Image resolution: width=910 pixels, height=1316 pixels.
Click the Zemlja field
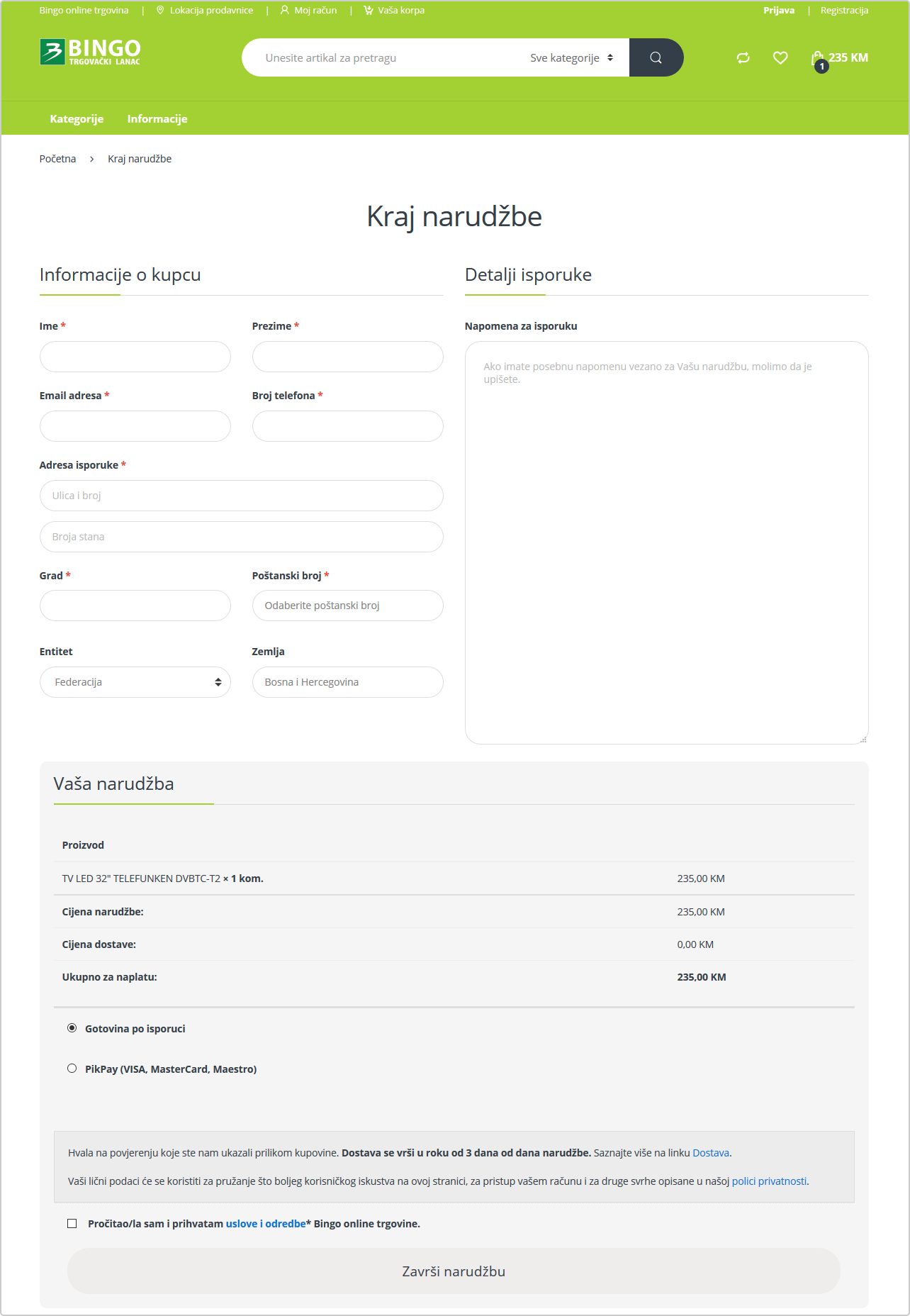(348, 682)
